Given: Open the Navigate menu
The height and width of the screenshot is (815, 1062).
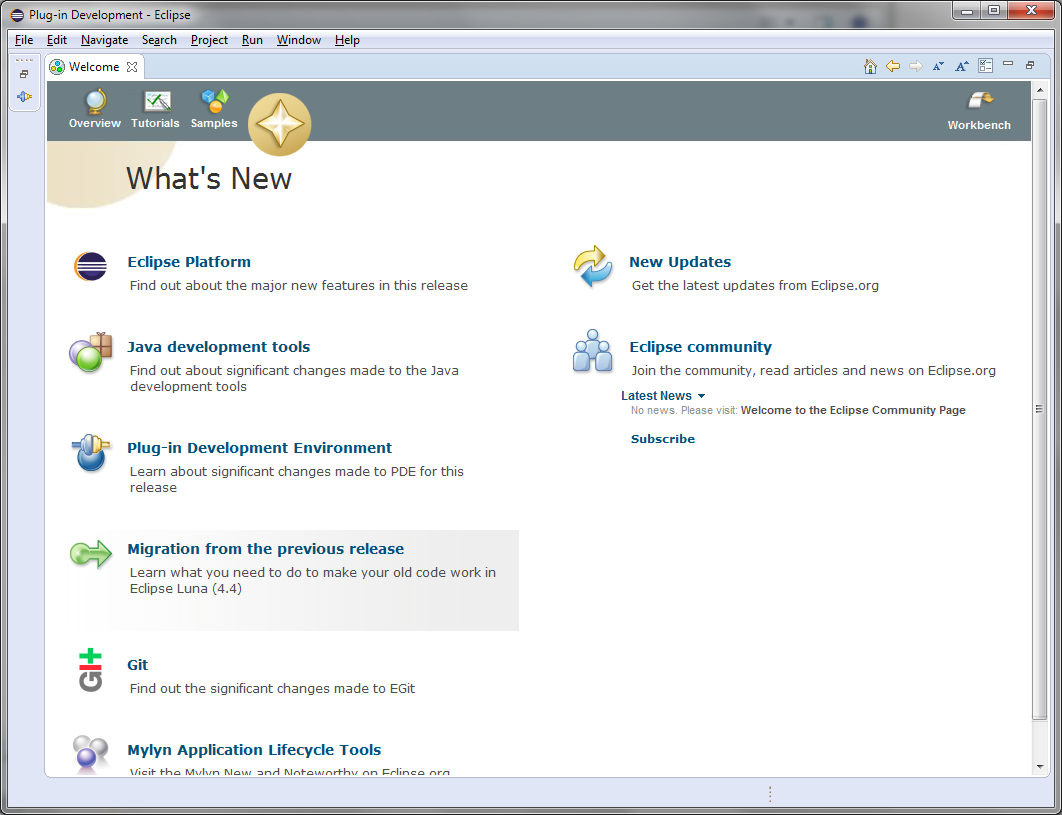Looking at the screenshot, I should [104, 40].
